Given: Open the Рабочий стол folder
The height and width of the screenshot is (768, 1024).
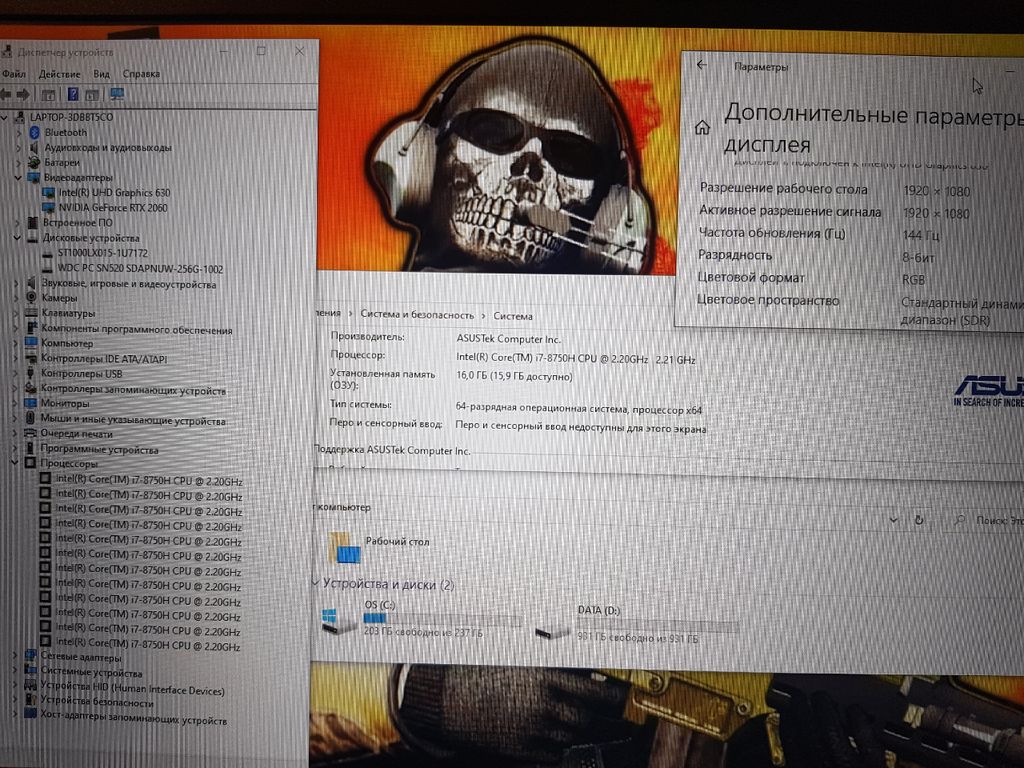Looking at the screenshot, I should (x=346, y=546).
